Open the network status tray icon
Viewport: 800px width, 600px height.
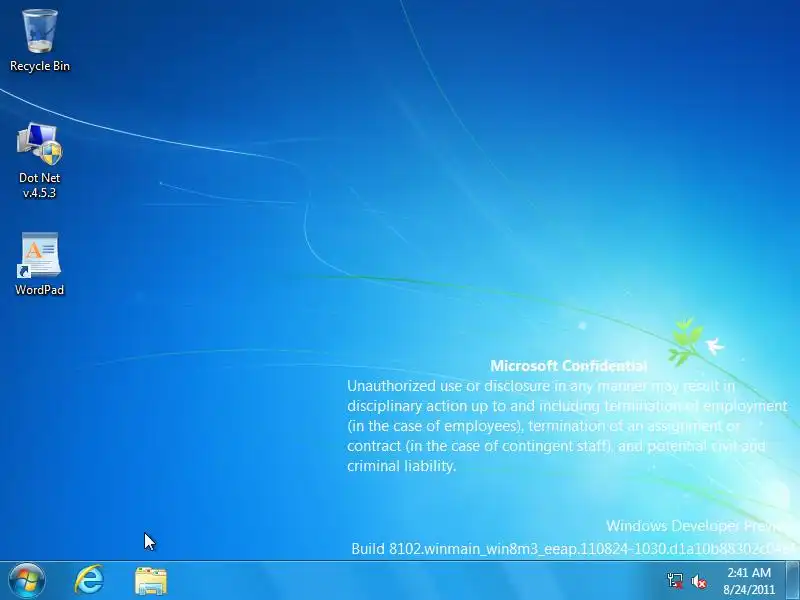[675, 581]
